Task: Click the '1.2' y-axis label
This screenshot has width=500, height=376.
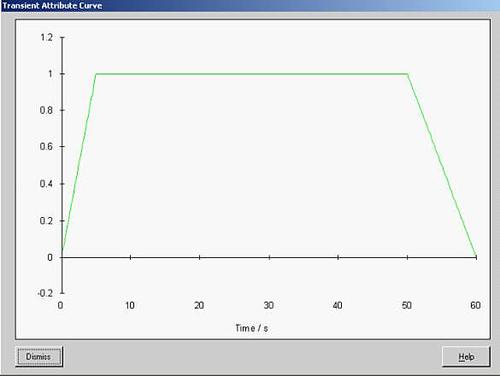Action: 47,37
